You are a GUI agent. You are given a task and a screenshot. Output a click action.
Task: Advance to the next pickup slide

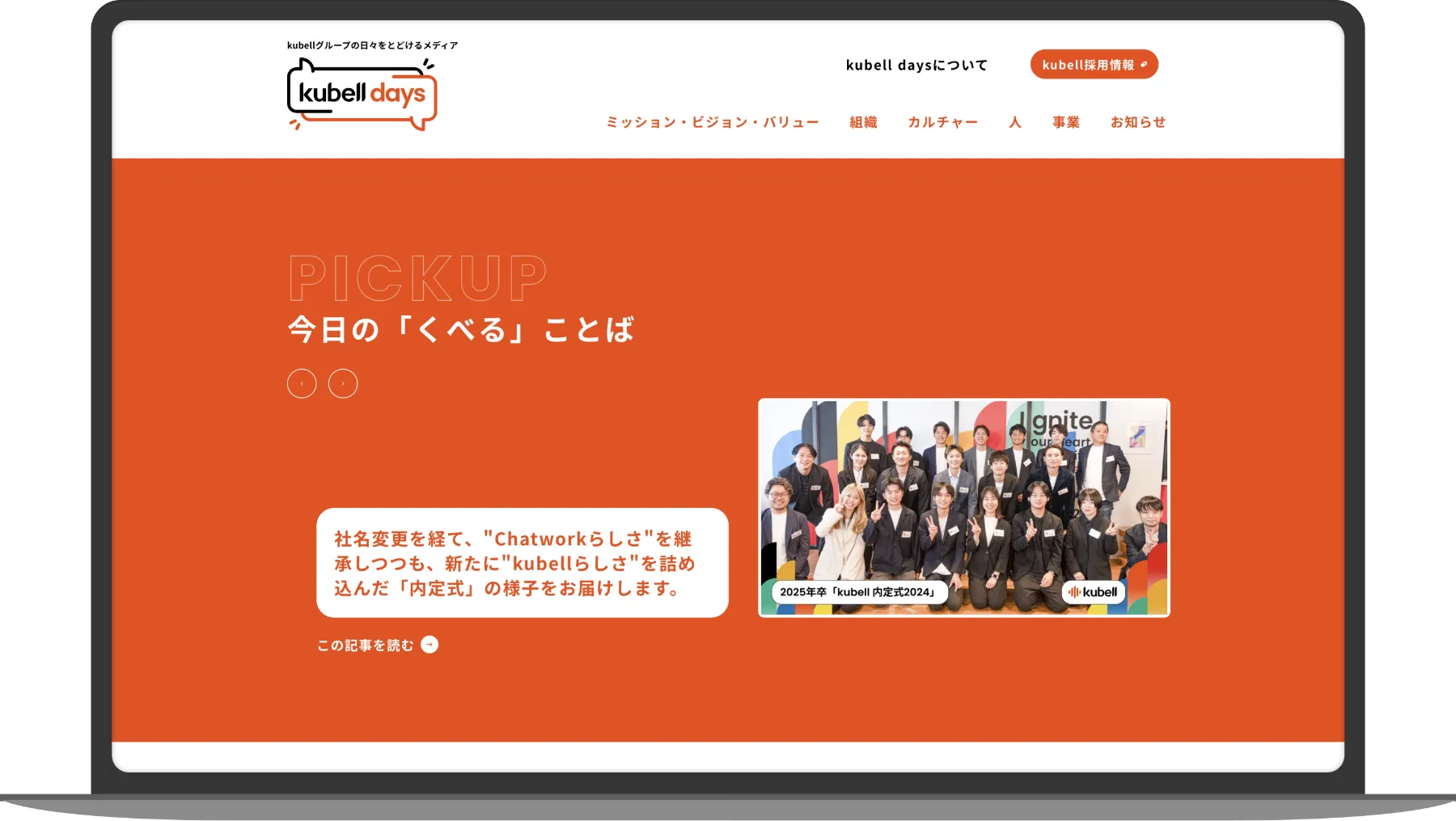[343, 383]
